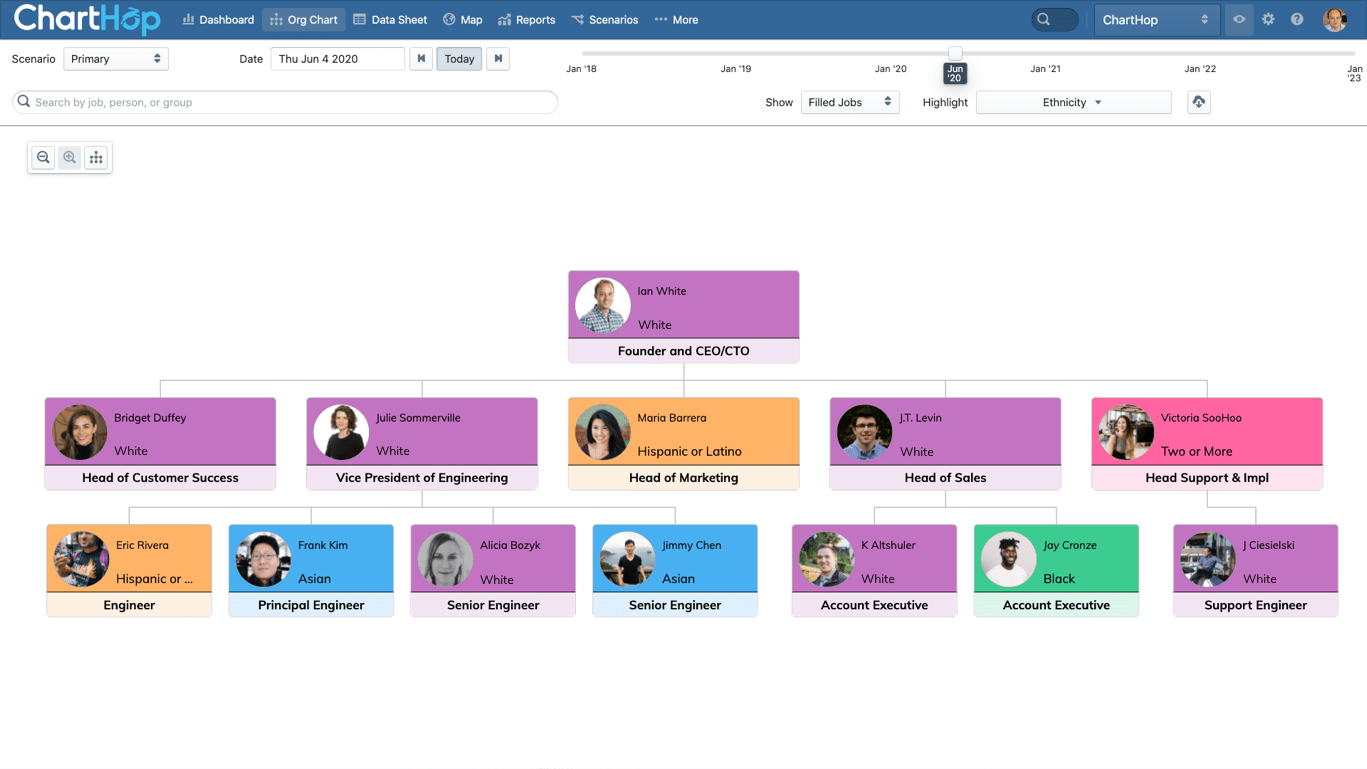Open the More menu in navigation
The height and width of the screenshot is (769, 1367).
[x=676, y=20]
